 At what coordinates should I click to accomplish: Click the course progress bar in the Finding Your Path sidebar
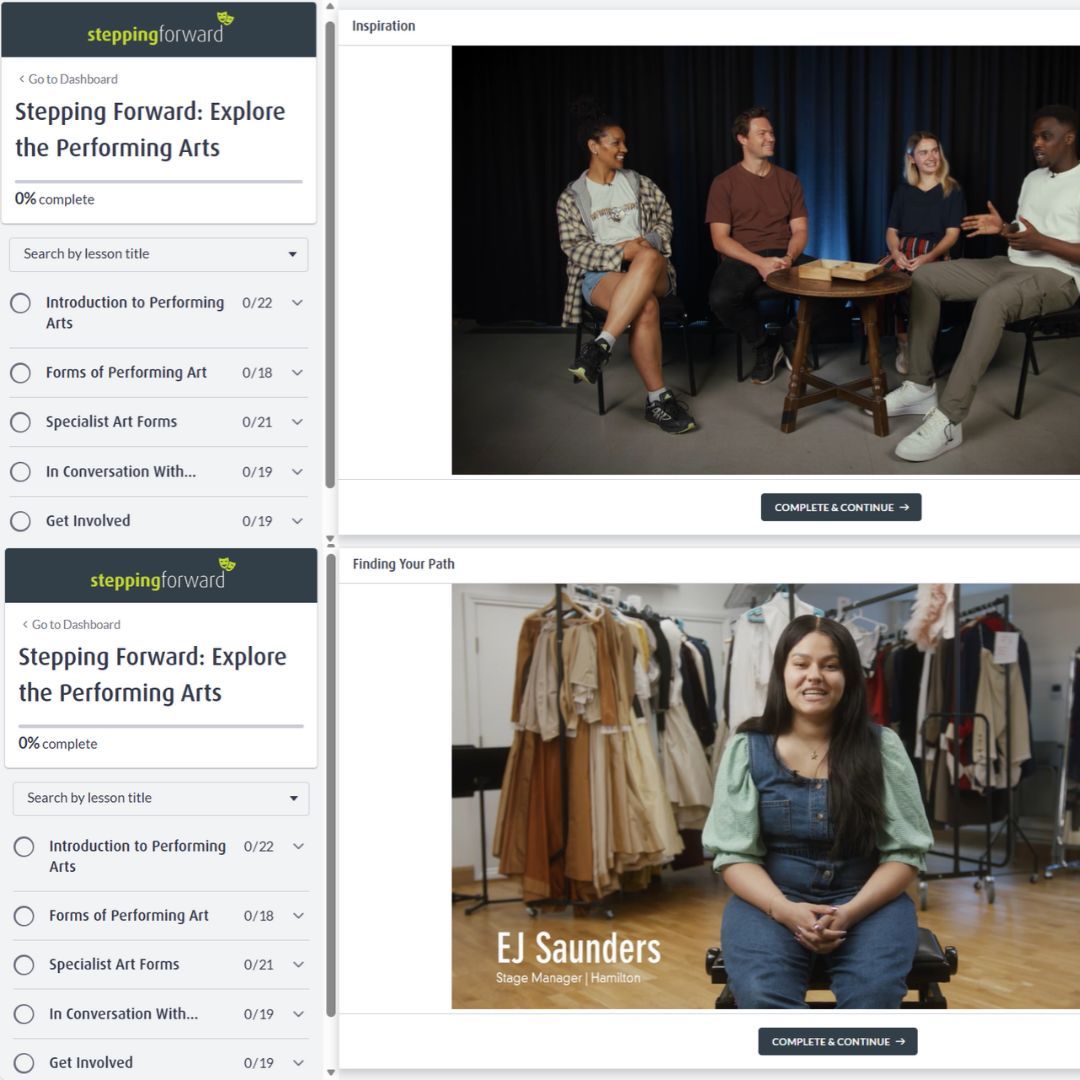click(161, 726)
